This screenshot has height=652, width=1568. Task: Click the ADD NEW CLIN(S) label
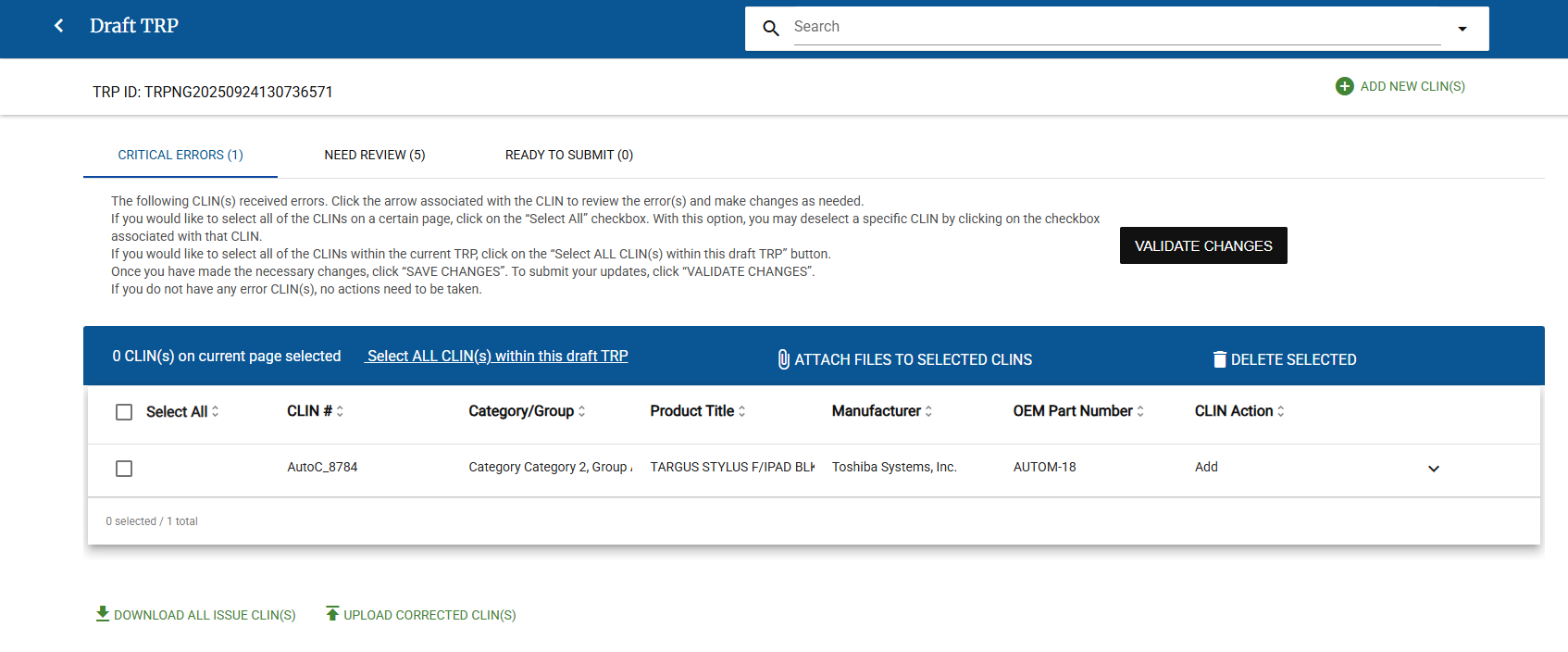coord(1412,86)
